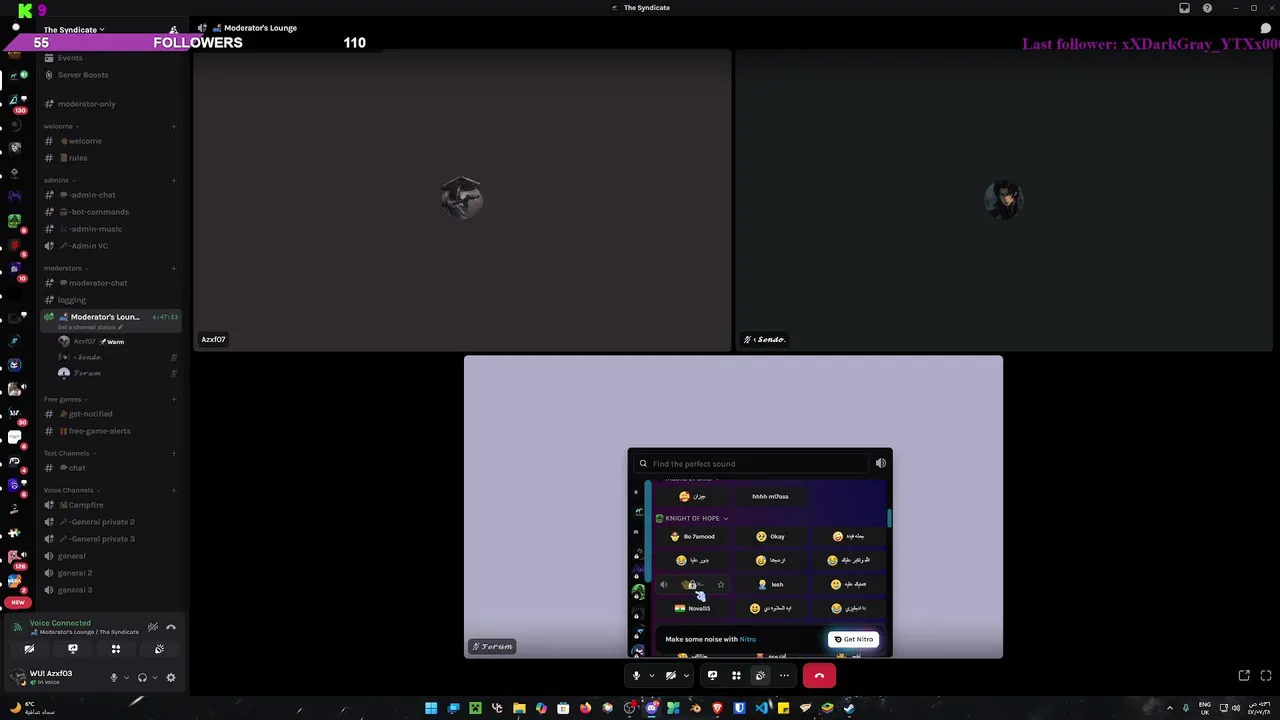
Task: Open the free-game-alerts channel
Action: click(x=111, y=431)
